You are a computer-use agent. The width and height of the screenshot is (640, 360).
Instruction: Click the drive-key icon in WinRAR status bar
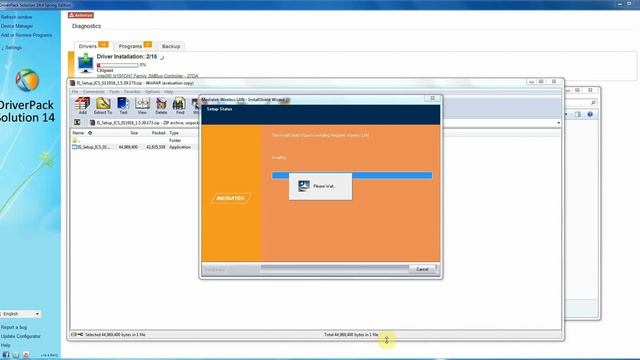[x=77, y=335]
